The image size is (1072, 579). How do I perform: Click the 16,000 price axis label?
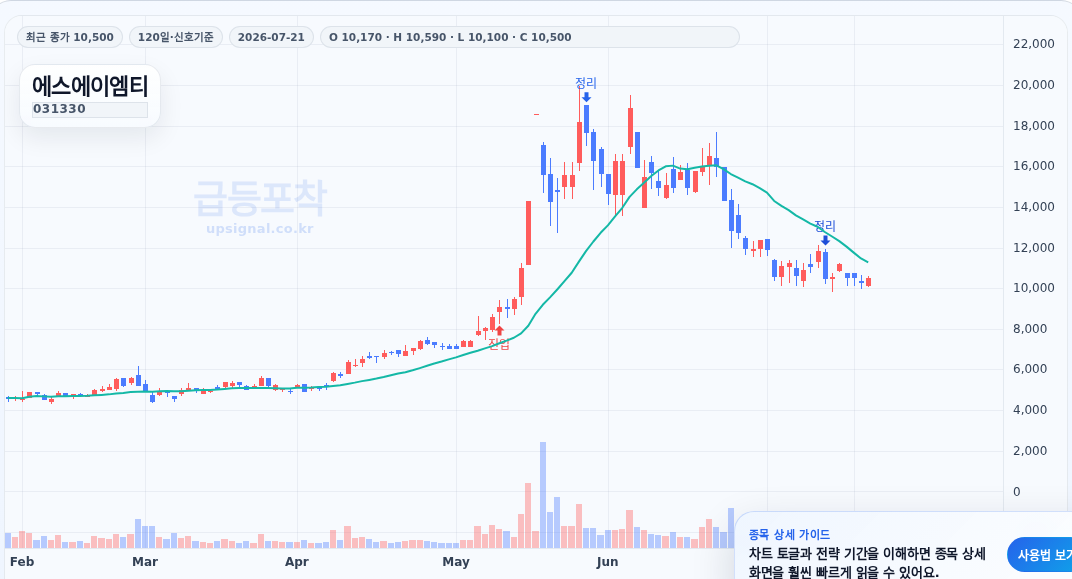point(1034,166)
